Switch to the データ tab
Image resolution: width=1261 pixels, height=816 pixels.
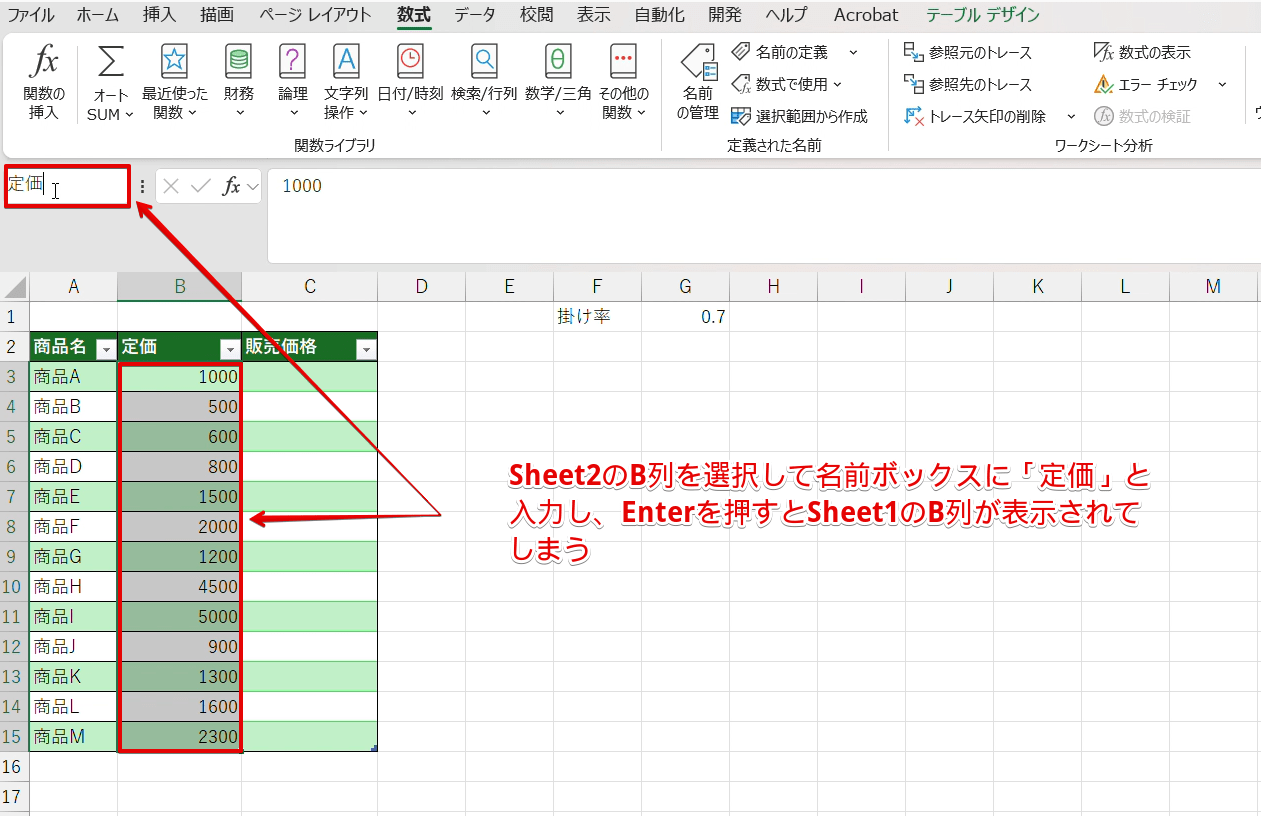click(474, 15)
